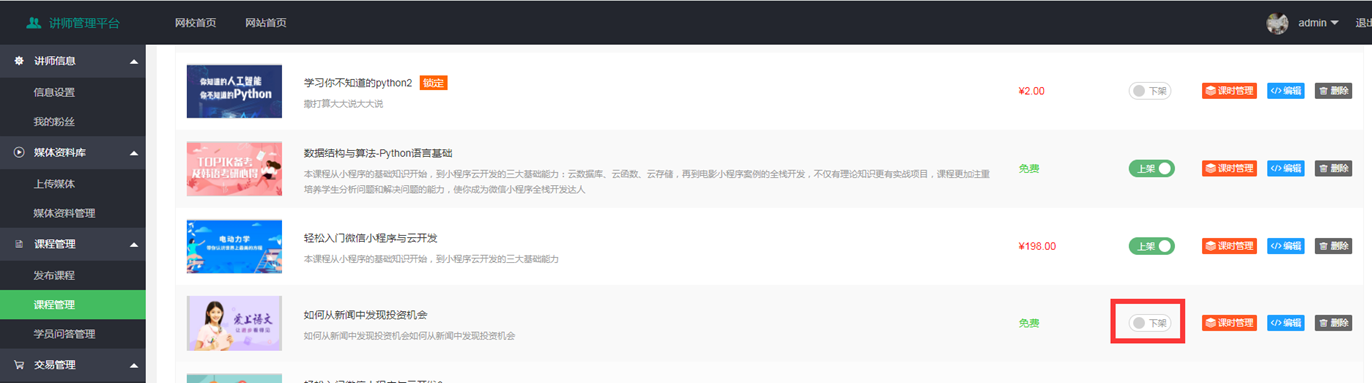Open thumbnail of 如何从新闻中发现投资机会
Screen dimensions: 1372x383
tap(234, 323)
